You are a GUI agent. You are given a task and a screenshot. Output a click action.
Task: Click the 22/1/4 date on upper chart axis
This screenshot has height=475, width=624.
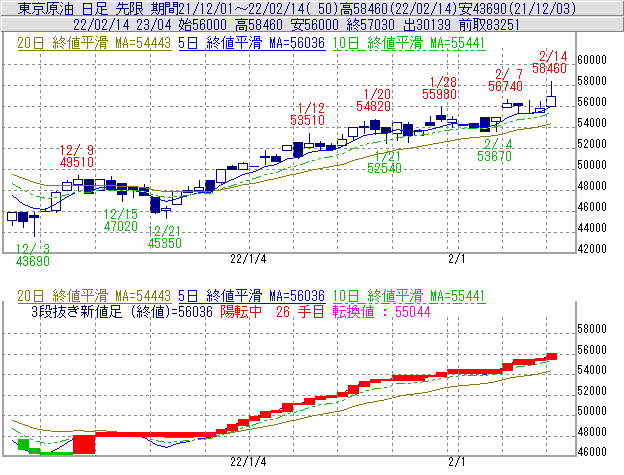point(248,259)
